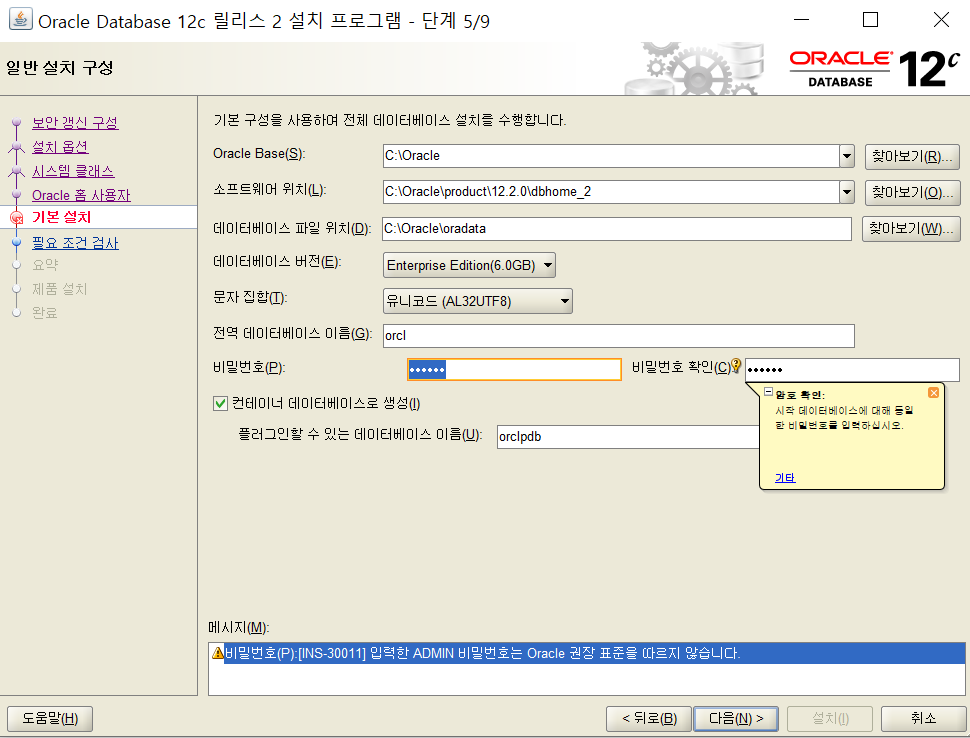Go to 보안 갱신 구성 step
Viewport: 970px width, 738px height.
coord(75,122)
